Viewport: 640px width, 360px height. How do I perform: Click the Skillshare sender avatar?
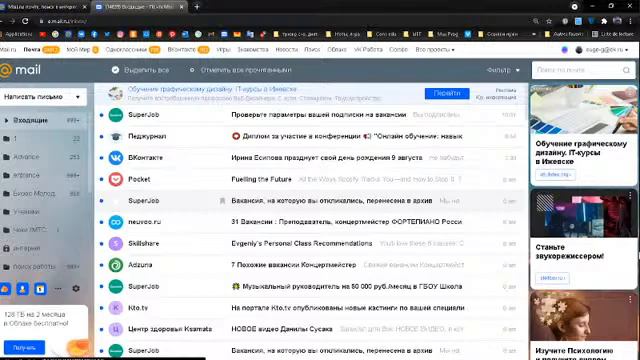pyautogui.click(x=116, y=244)
